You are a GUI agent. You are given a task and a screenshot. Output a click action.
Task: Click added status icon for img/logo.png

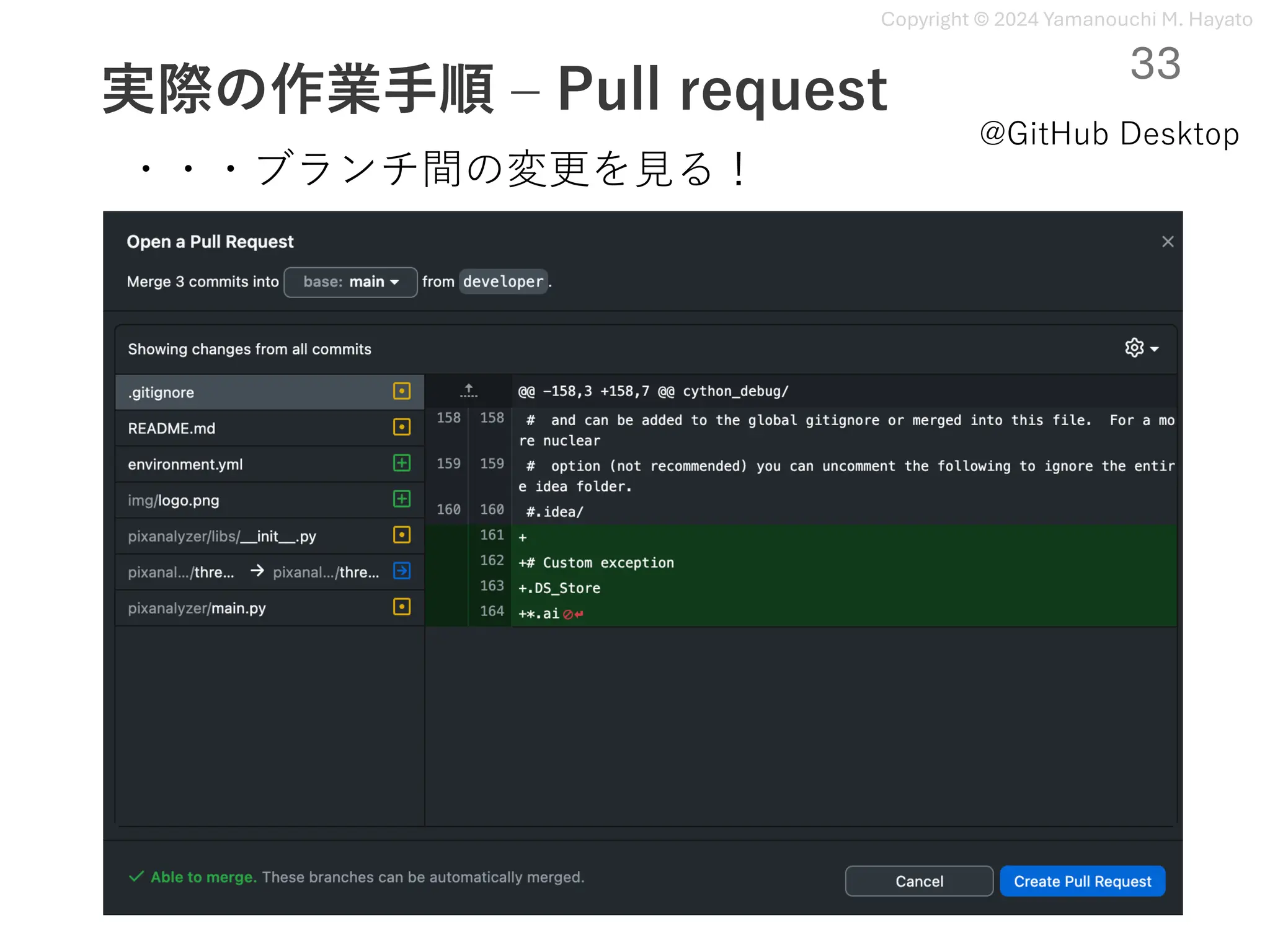(402, 499)
